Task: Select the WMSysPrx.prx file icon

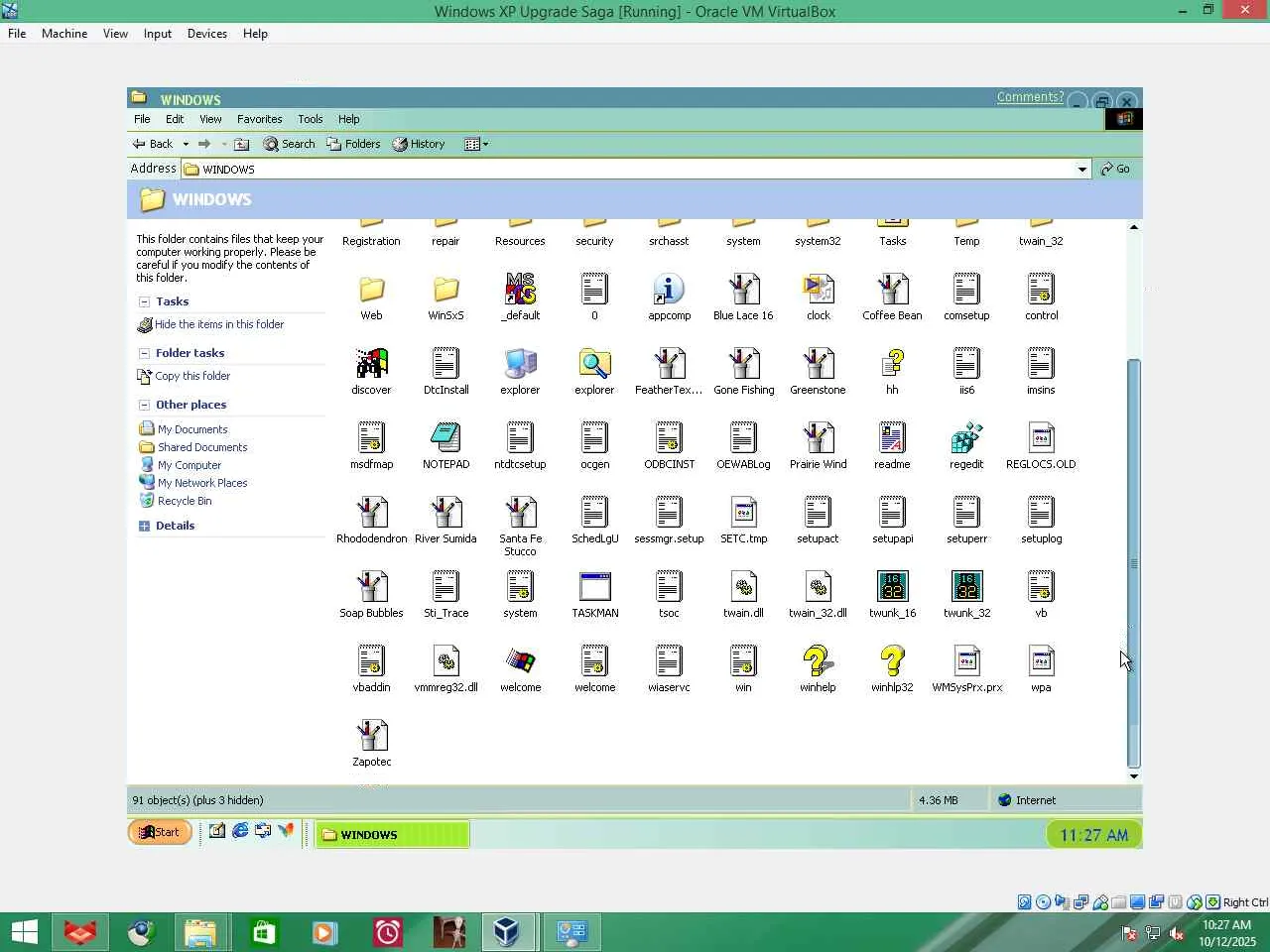Action: [966, 660]
